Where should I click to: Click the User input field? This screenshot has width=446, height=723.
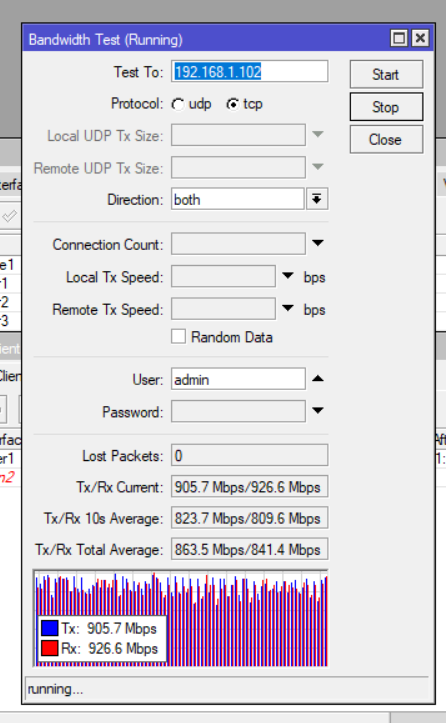[x=238, y=379]
